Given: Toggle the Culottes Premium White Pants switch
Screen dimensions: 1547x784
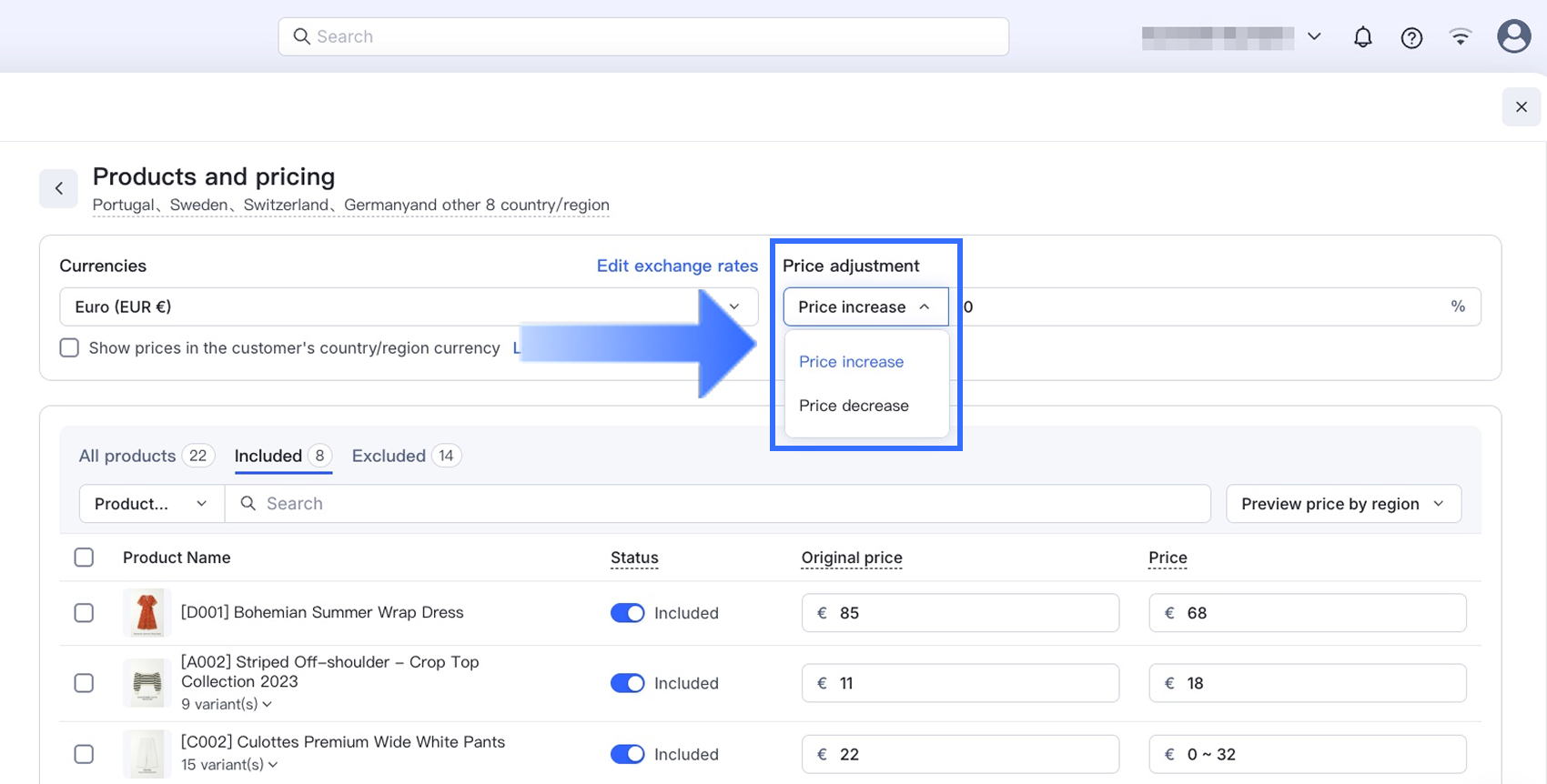Looking at the screenshot, I should 627,754.
